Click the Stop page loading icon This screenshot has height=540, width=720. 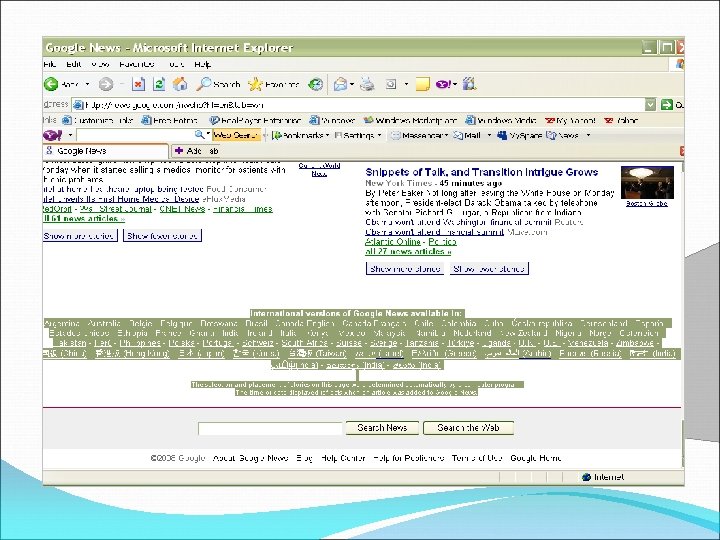(138, 84)
